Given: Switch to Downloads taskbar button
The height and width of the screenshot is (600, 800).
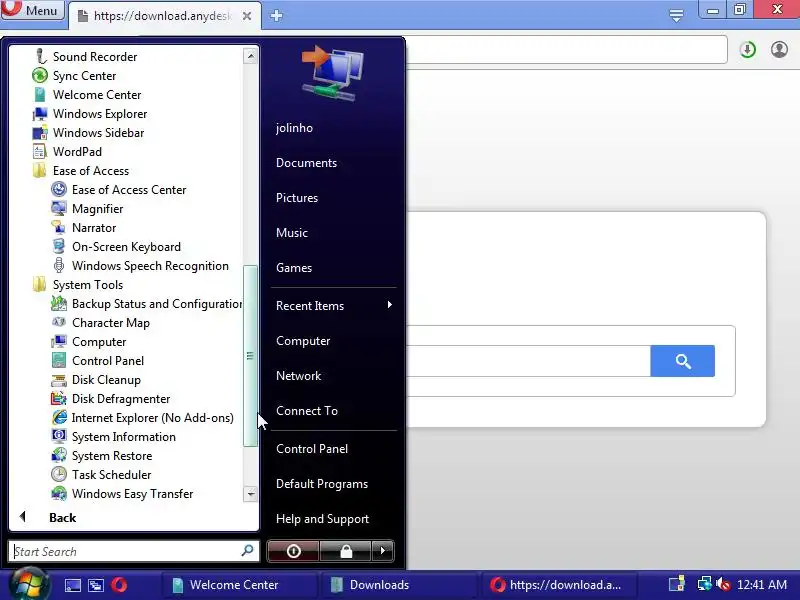Looking at the screenshot, I should pyautogui.click(x=397, y=585).
